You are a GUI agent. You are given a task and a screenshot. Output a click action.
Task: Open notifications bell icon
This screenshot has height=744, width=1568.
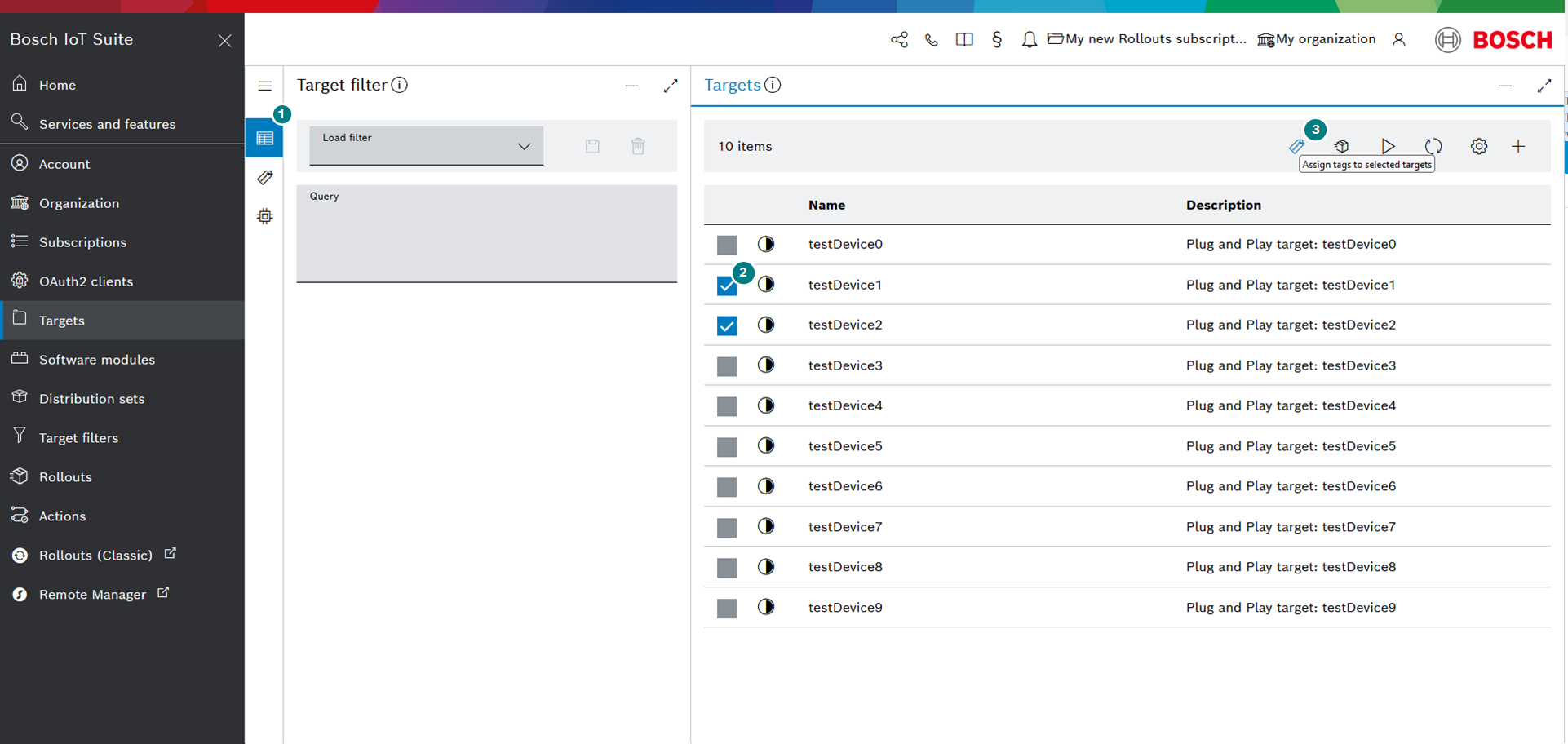coord(1029,40)
